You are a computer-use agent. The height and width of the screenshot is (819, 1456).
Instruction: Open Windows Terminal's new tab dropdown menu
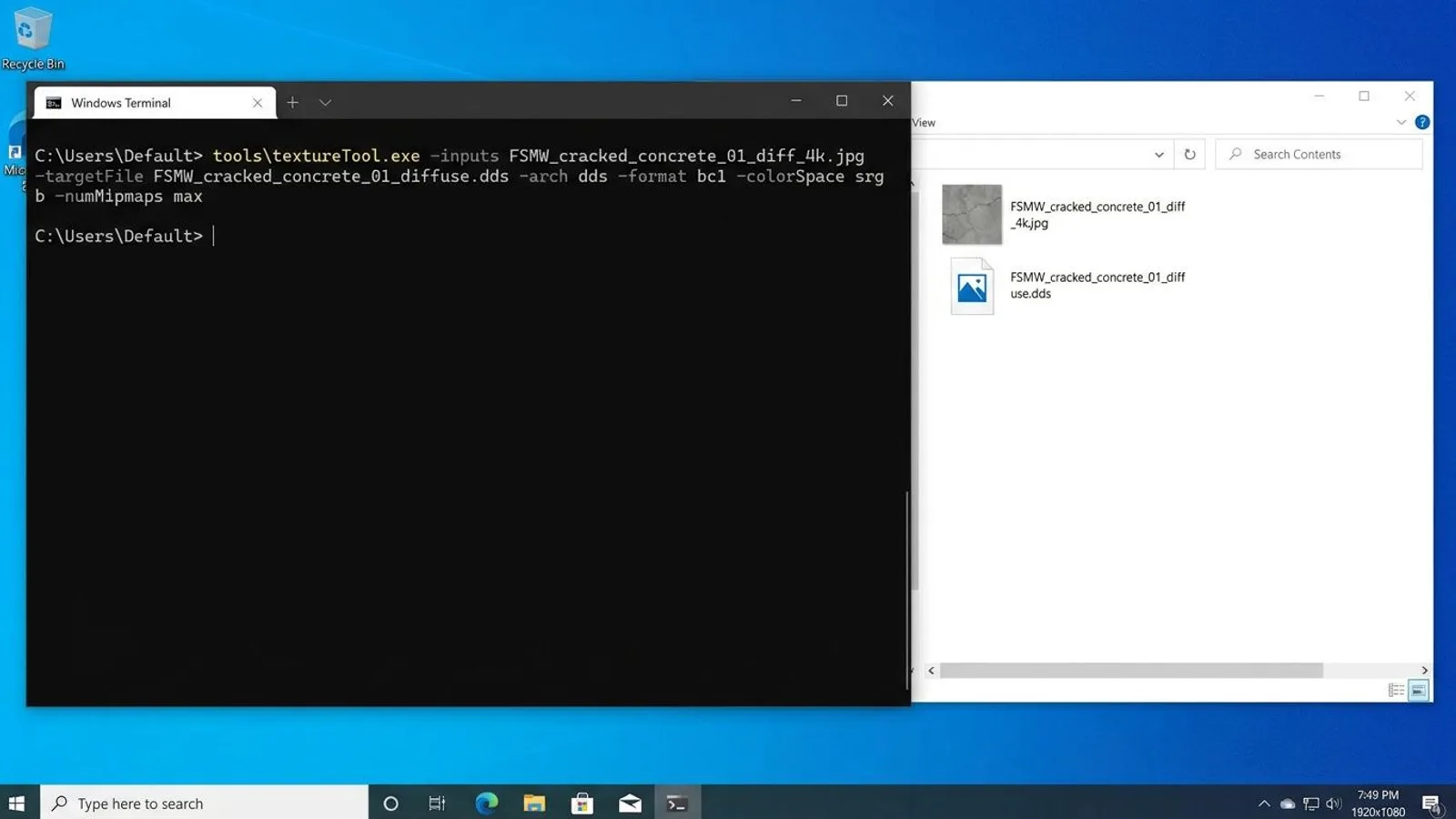[325, 103]
